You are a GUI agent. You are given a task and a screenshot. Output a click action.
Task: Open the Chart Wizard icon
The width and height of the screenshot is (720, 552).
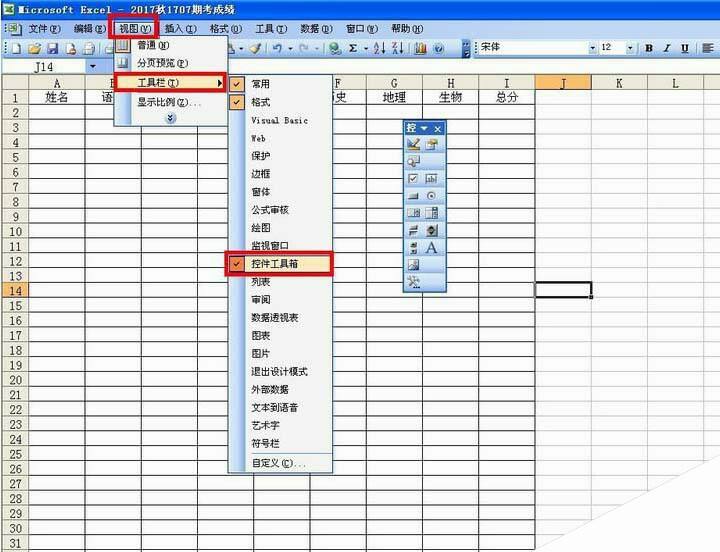coord(420,48)
